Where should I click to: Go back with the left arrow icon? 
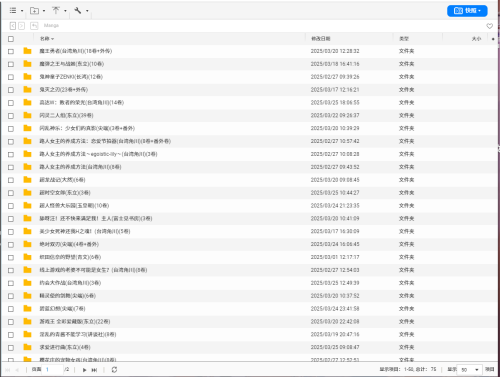click(x=13, y=26)
